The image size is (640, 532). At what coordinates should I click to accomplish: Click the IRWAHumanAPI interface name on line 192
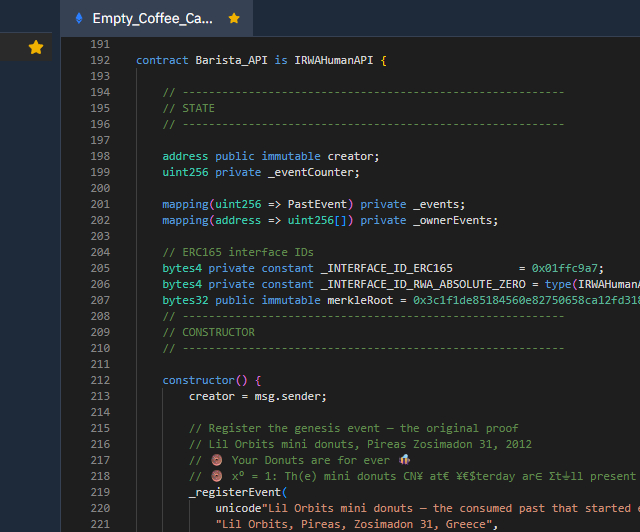(333, 60)
